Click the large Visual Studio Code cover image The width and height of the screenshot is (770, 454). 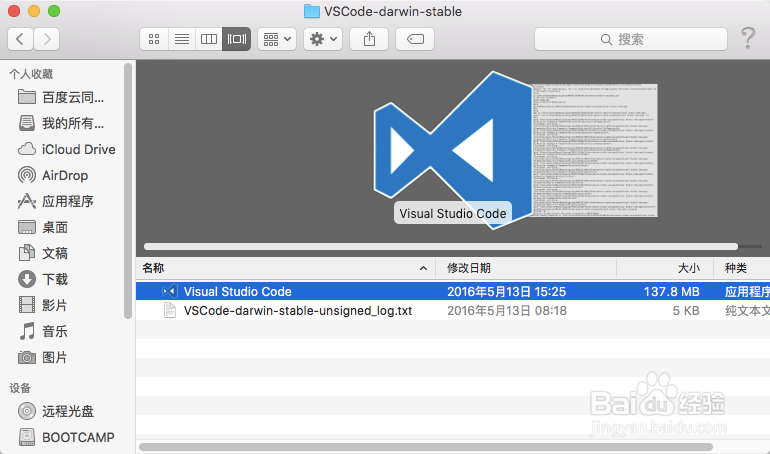point(453,150)
